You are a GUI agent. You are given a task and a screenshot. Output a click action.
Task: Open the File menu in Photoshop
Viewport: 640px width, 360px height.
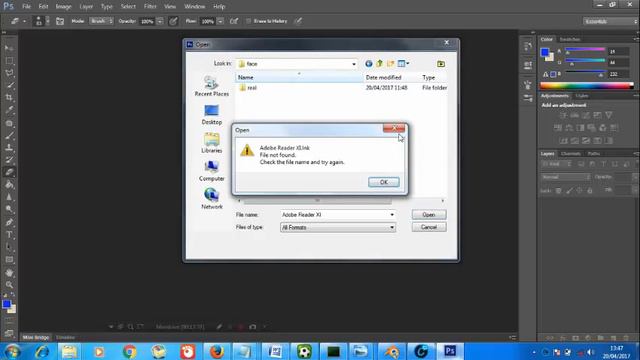pyautogui.click(x=27, y=7)
